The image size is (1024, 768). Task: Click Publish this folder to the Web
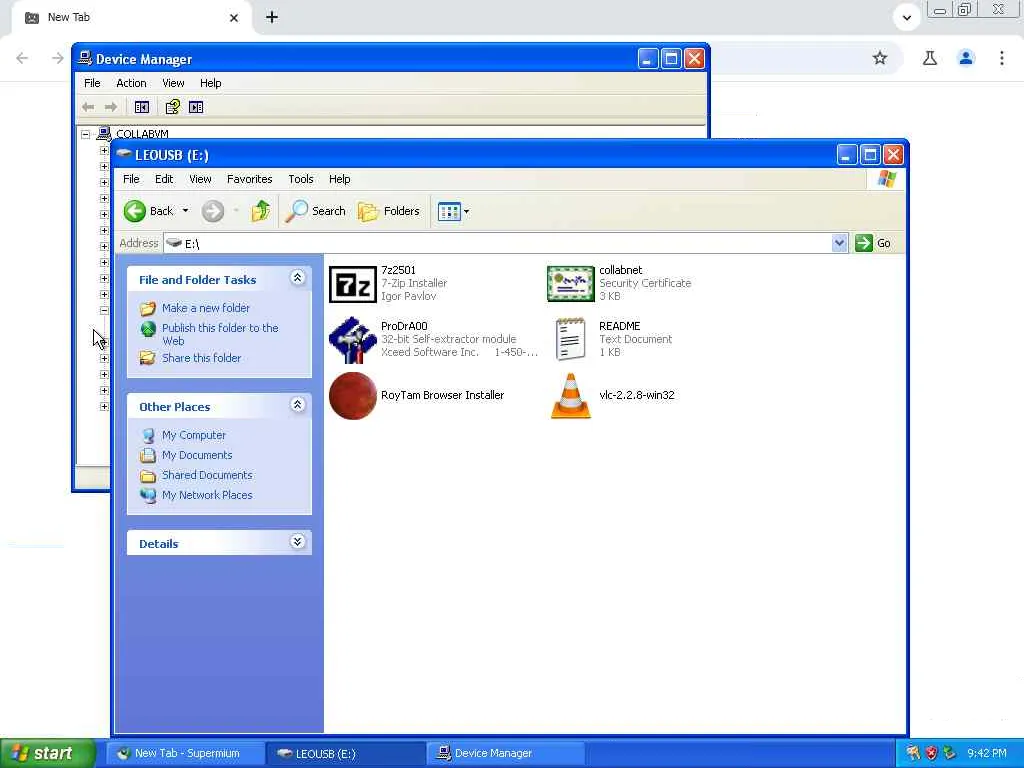pos(220,334)
